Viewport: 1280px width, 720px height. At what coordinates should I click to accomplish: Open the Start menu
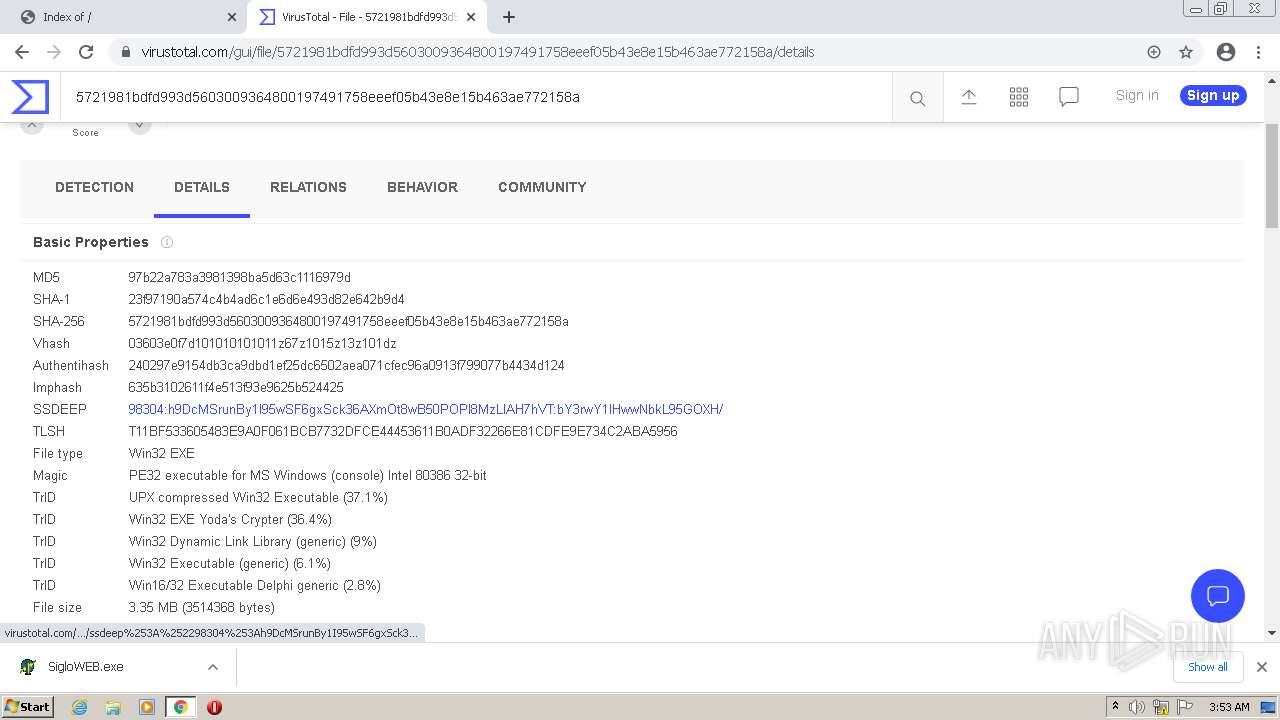[28, 707]
